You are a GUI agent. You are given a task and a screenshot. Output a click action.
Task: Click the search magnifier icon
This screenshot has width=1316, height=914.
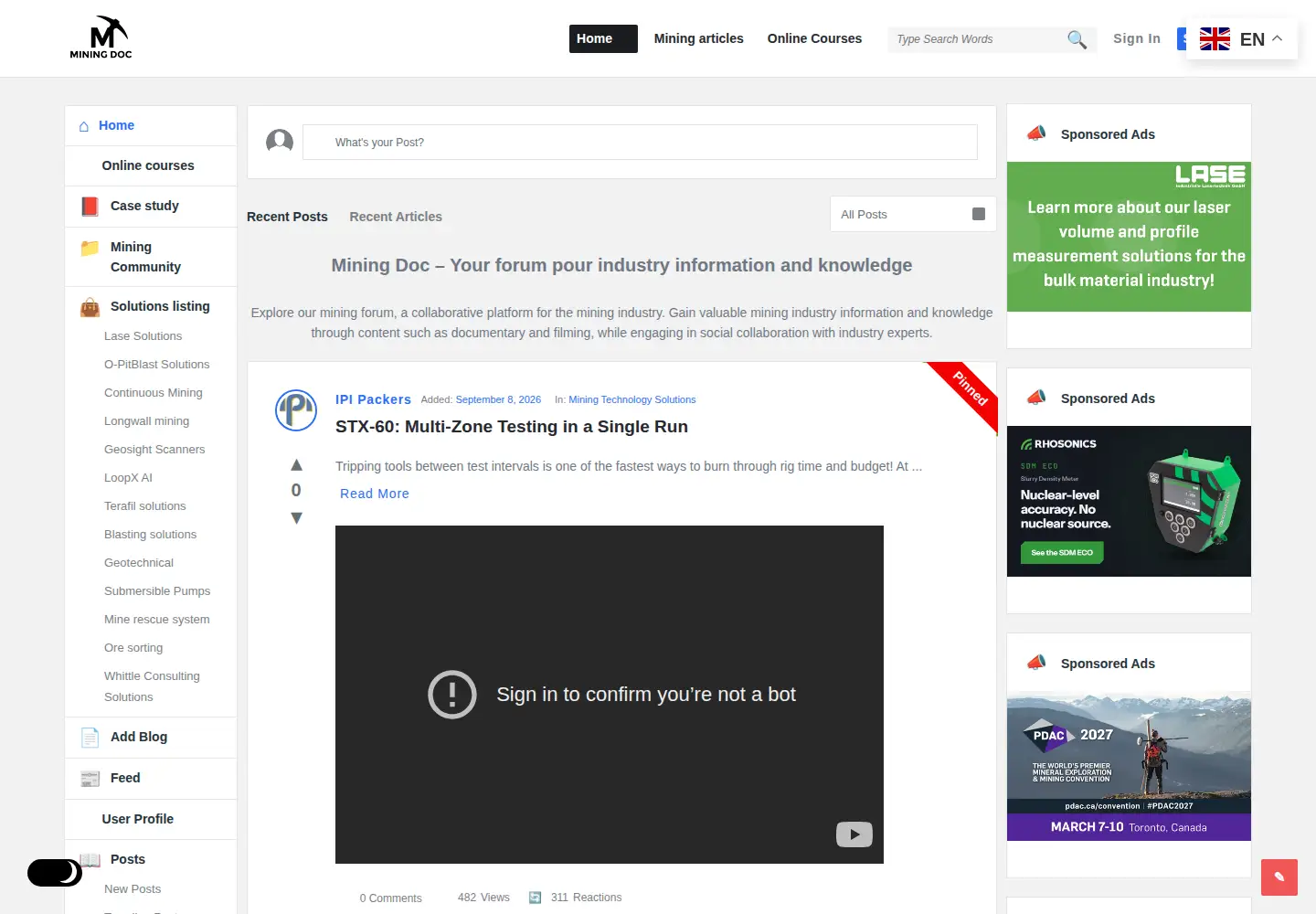click(x=1077, y=39)
